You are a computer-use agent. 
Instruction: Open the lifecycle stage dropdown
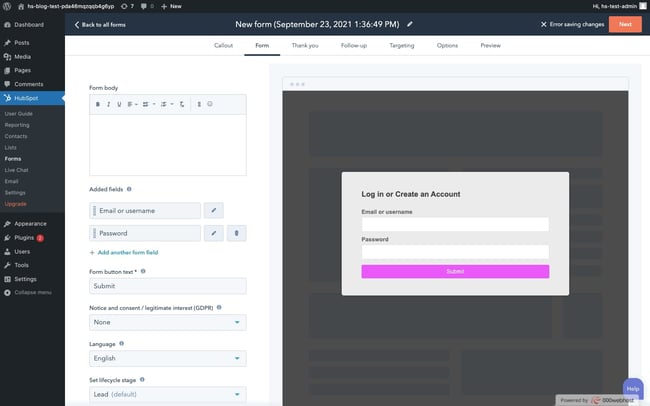(x=167, y=394)
